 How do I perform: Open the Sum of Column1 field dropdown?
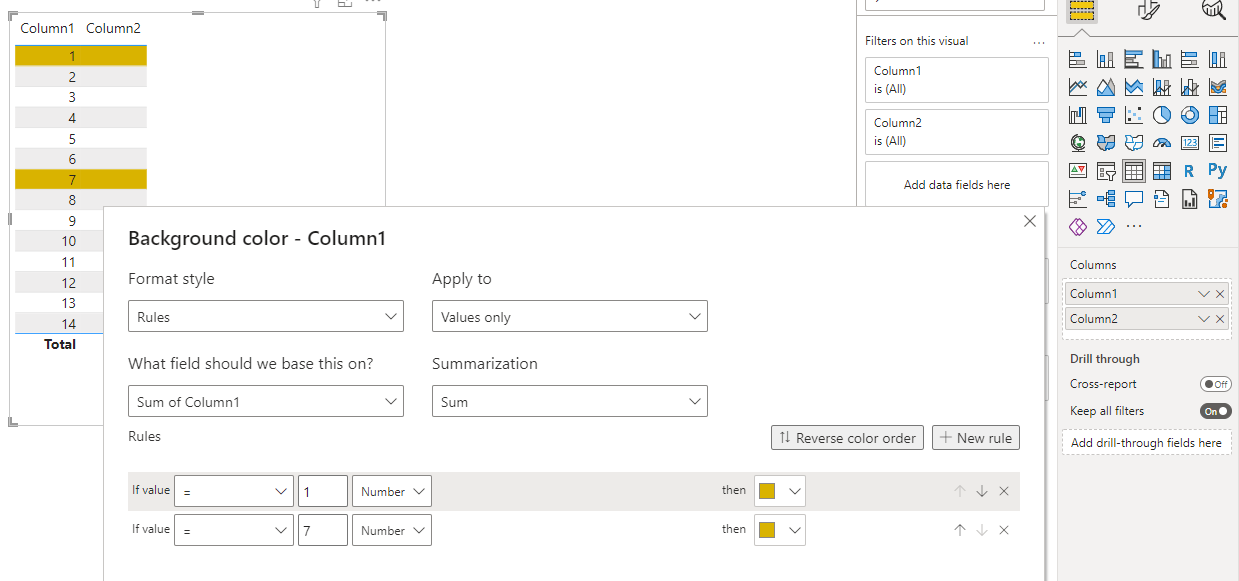pyautogui.click(x=266, y=402)
